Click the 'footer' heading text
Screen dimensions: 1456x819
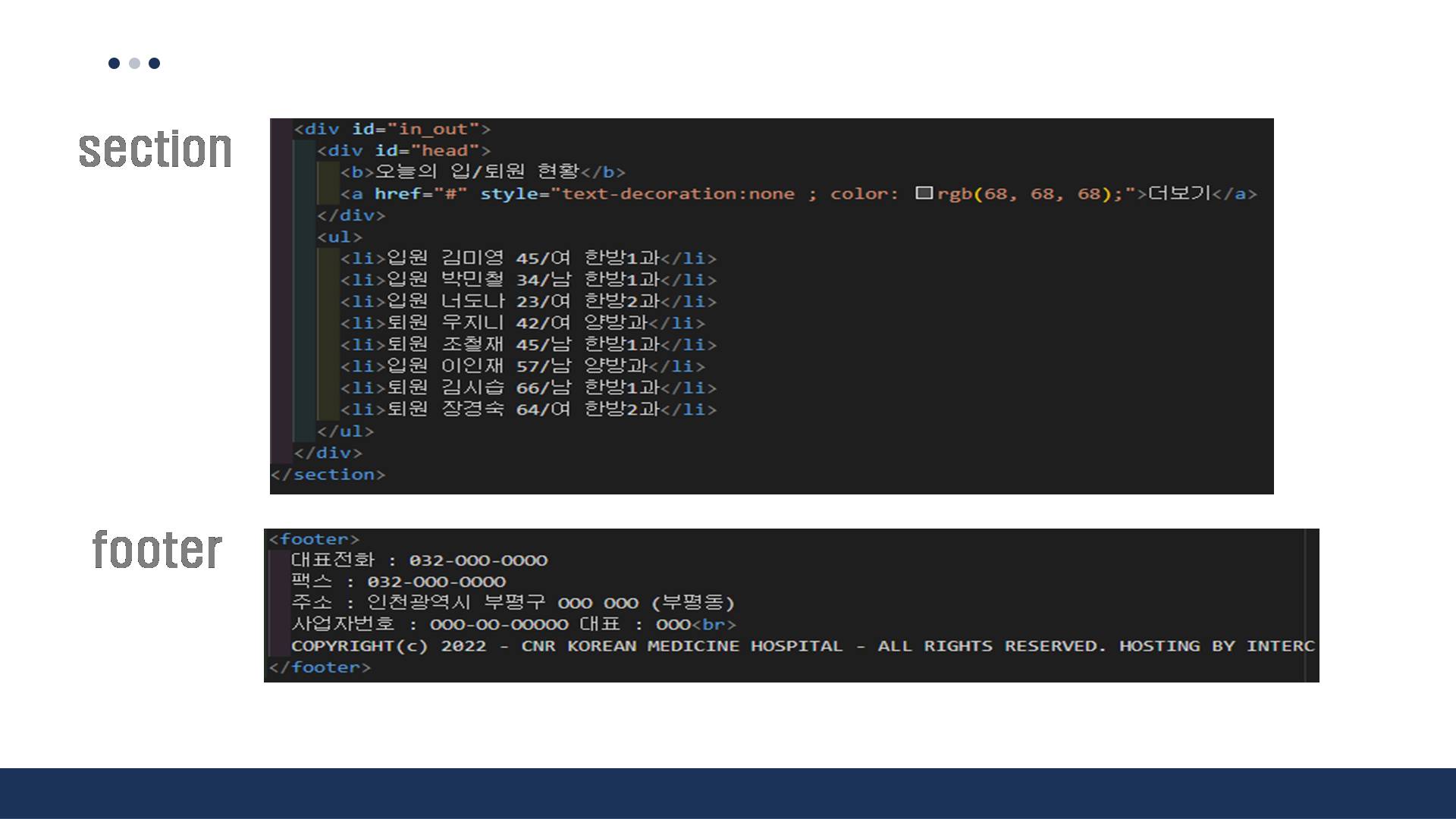(157, 550)
